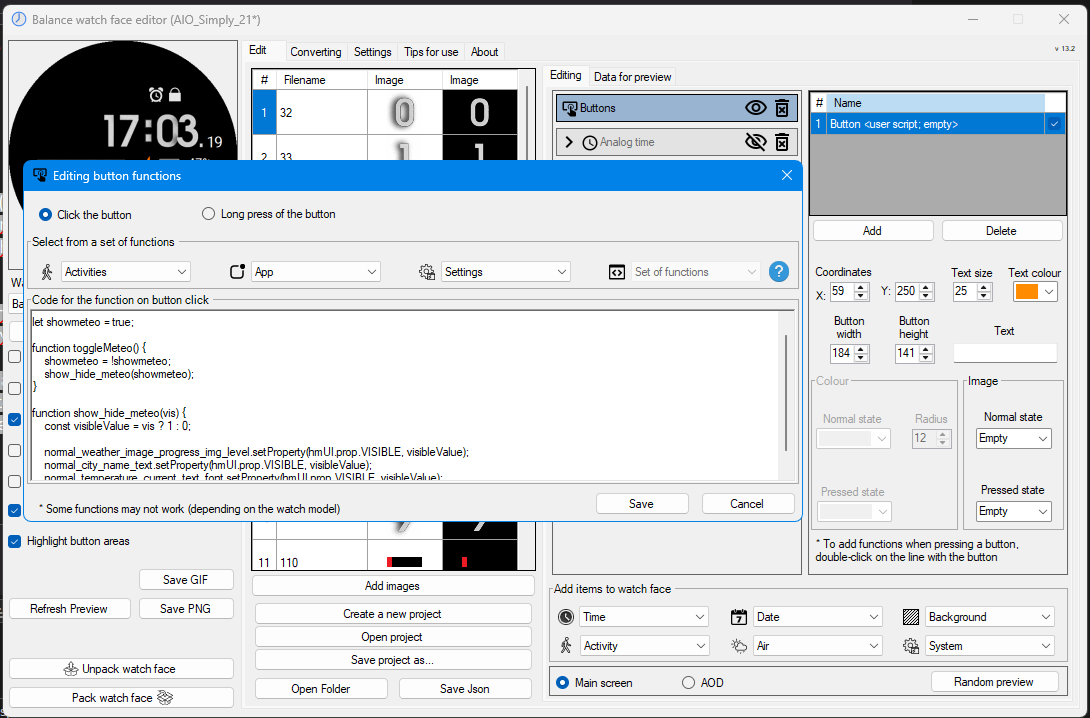
Task: Delete the Analog time element with trash icon
Action: 782,142
